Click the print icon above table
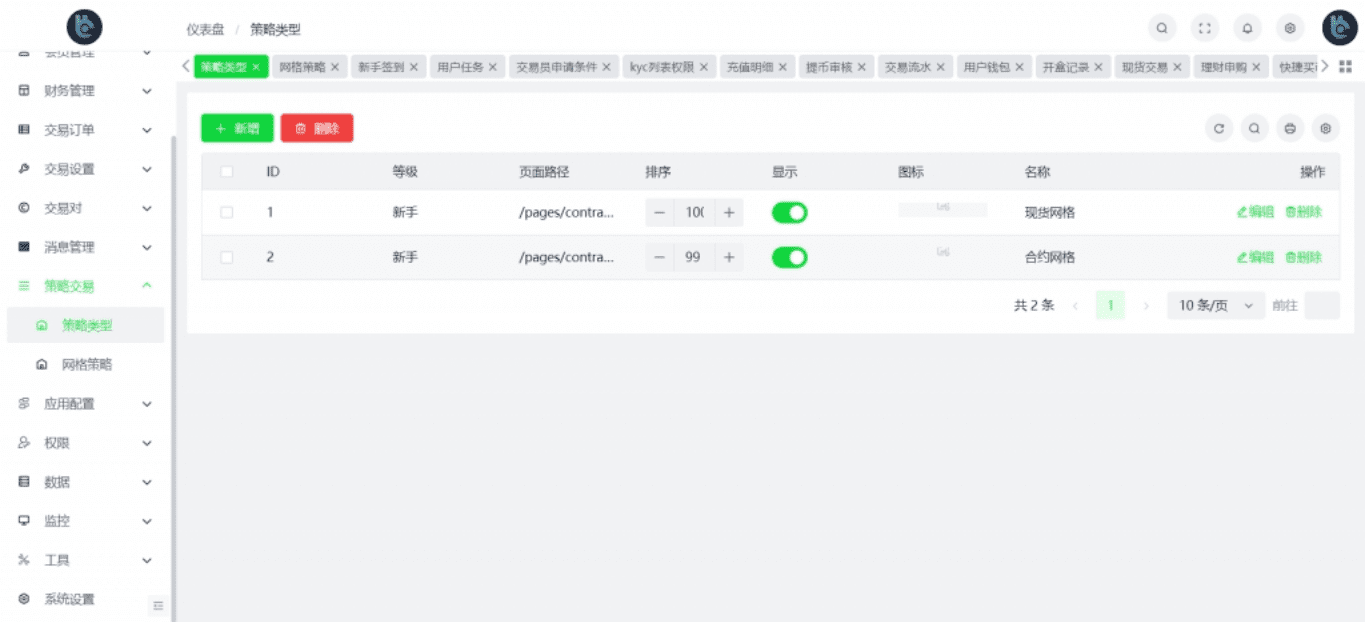The width and height of the screenshot is (1365, 623). (1290, 128)
